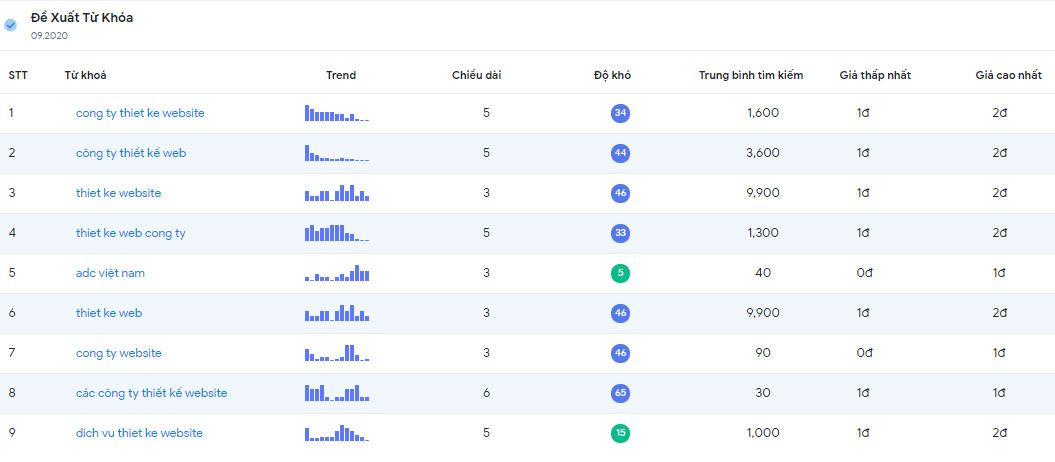Viewport: 1055px width, 462px height.
Task: Click the 'Từ khoá' column header
Action: point(85,75)
